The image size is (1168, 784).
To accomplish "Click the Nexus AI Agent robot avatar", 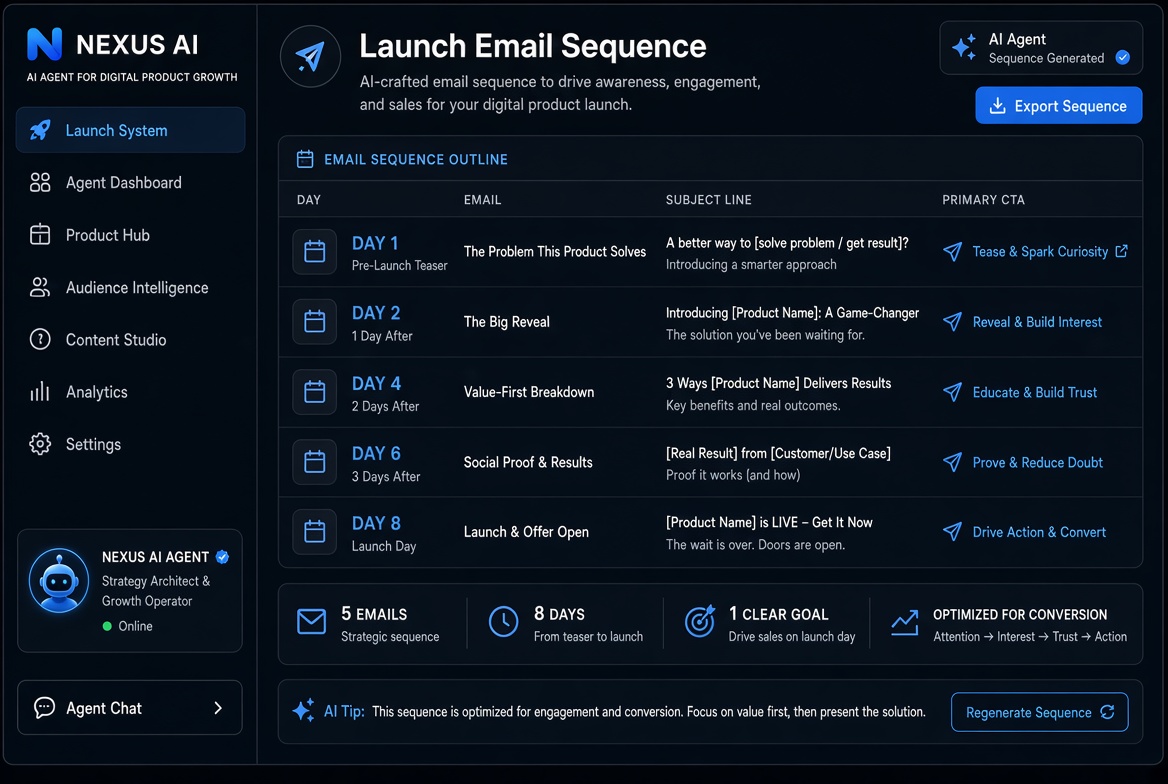I will pyautogui.click(x=59, y=581).
